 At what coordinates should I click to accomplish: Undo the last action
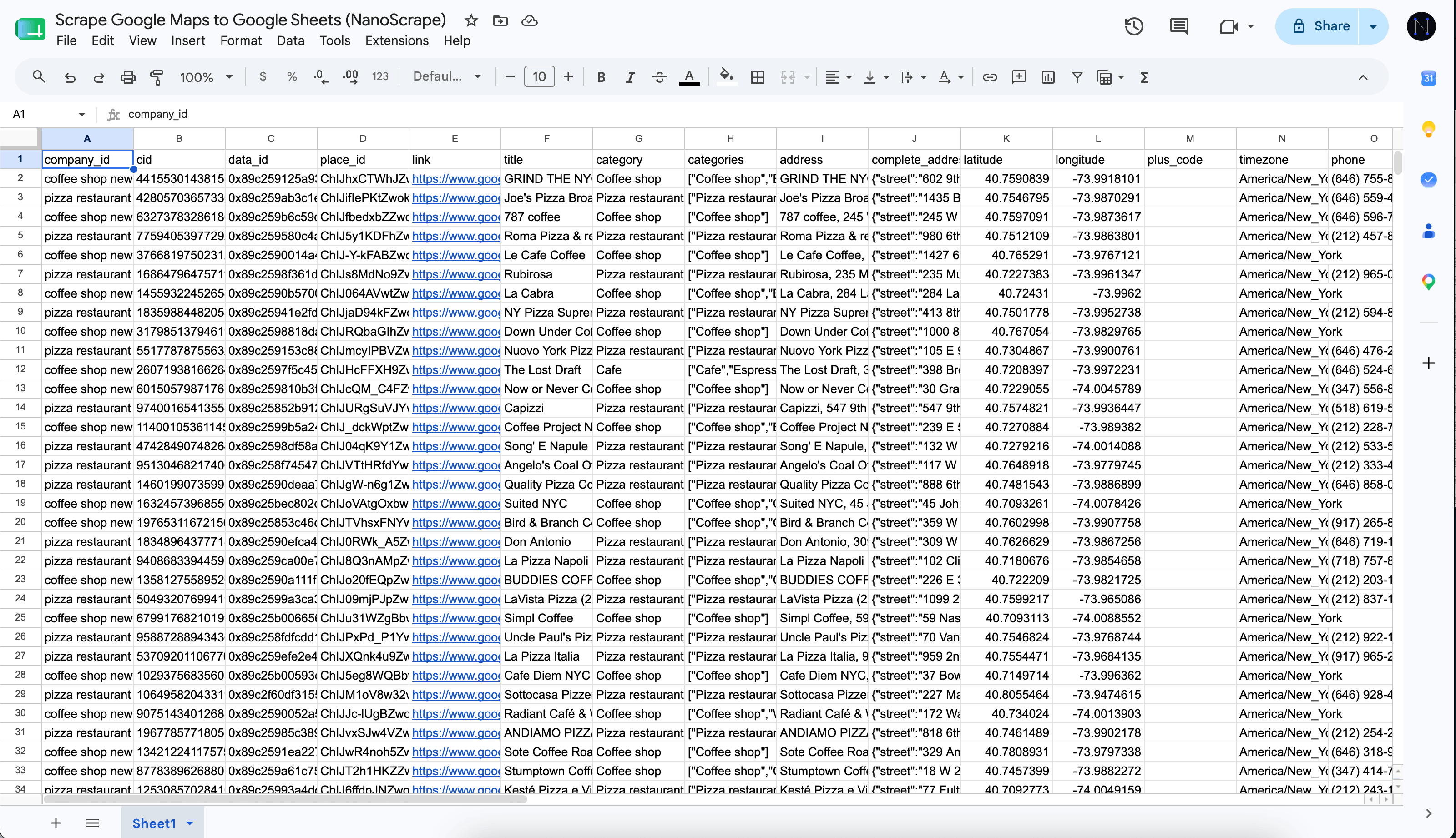[70, 77]
